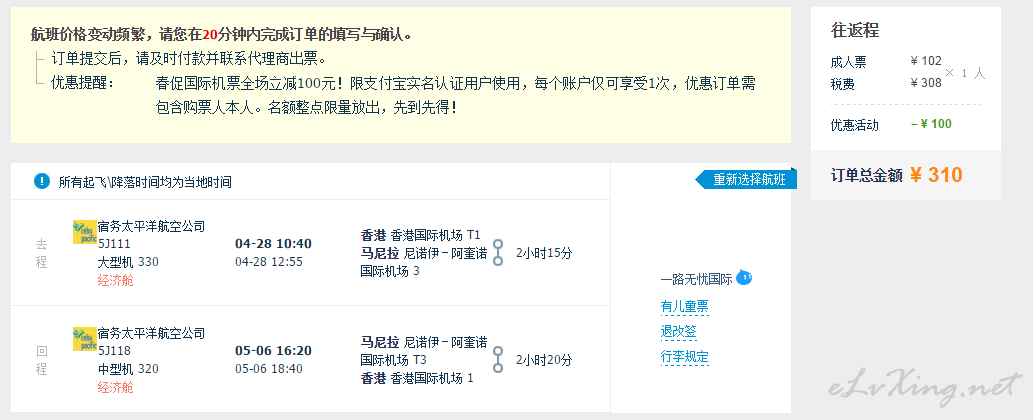Viewport: 1033px width, 420px height.
Task: Click the Cebu Pacific logo for flight 5J111
Action: (x=84, y=232)
